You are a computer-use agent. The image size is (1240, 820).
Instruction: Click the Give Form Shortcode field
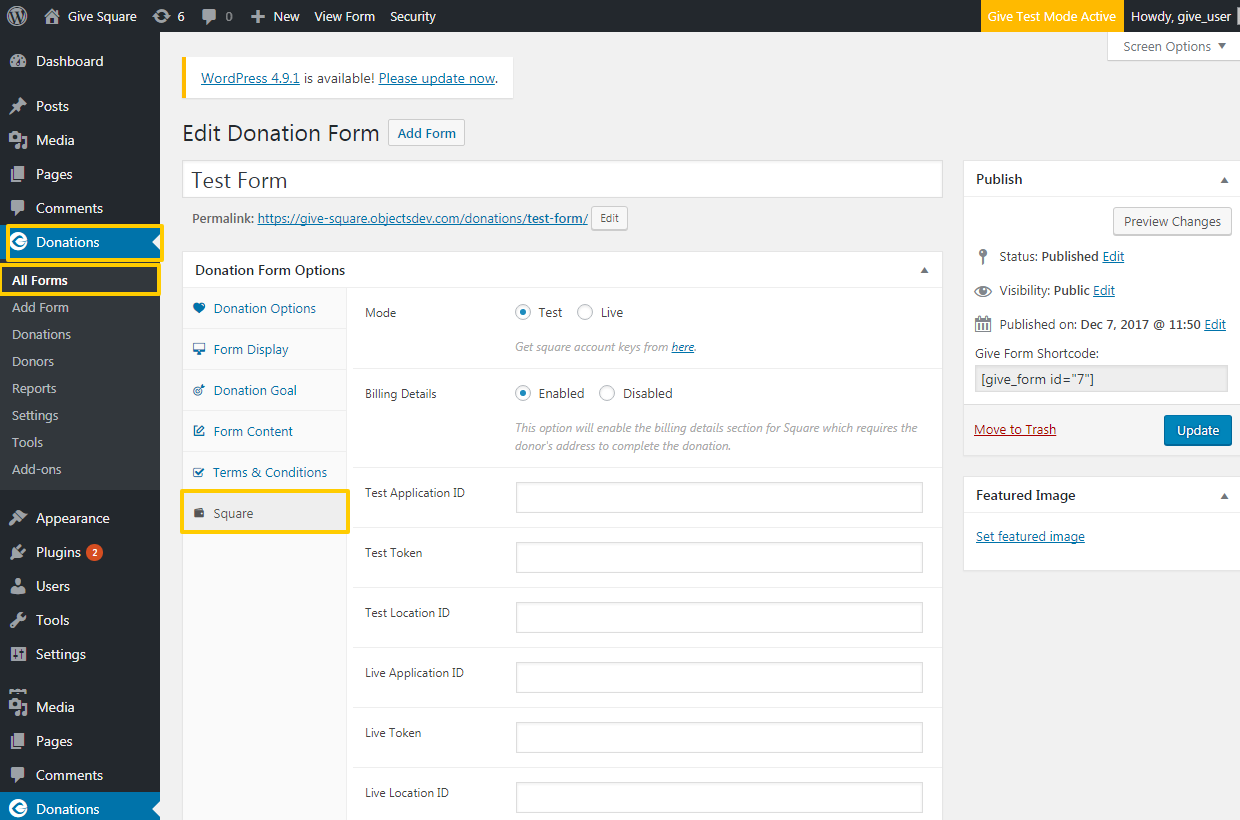click(1101, 378)
